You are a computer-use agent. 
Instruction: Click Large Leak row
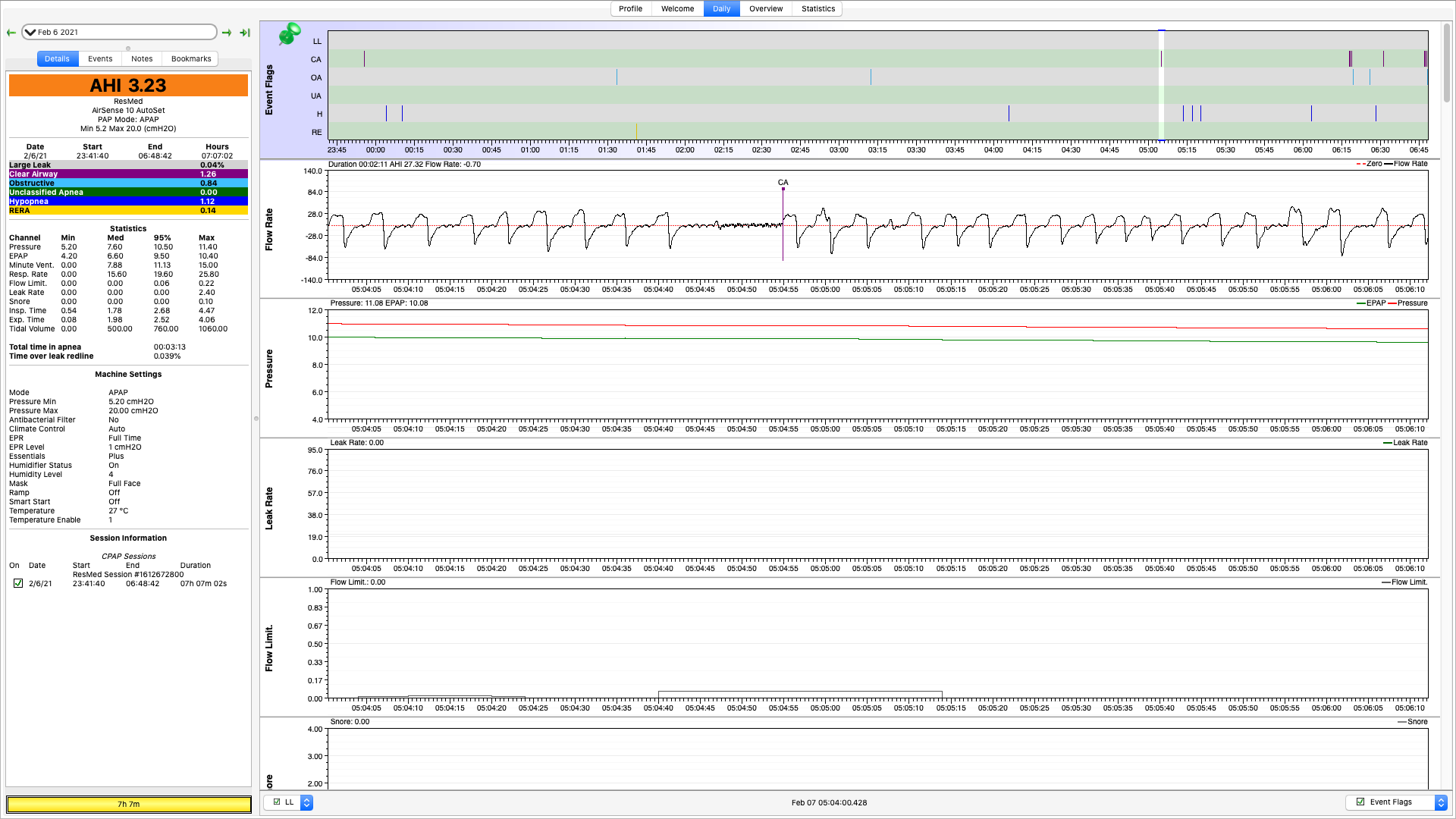coord(128,165)
